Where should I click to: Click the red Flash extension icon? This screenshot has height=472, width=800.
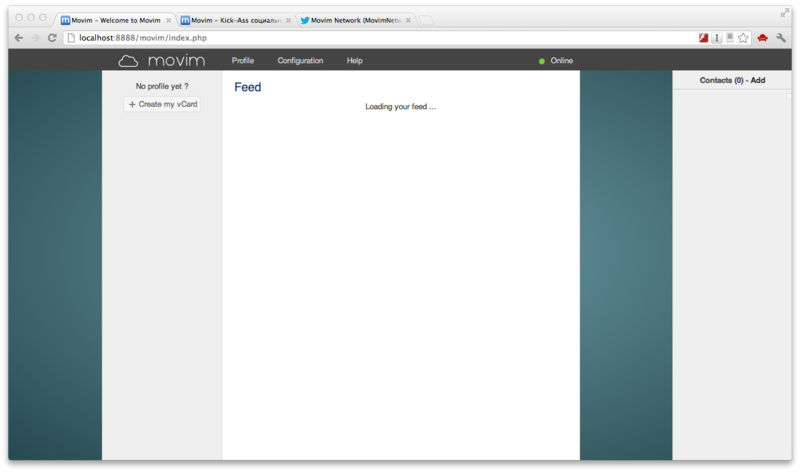(x=703, y=37)
